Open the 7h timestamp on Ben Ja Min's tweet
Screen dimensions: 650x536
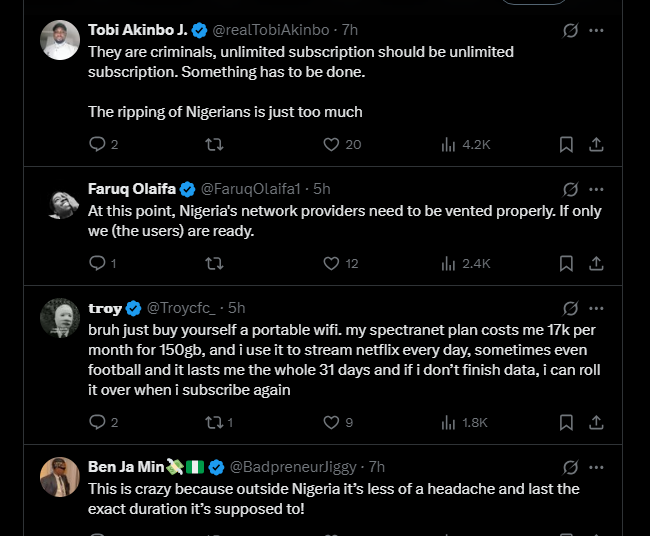click(x=377, y=467)
